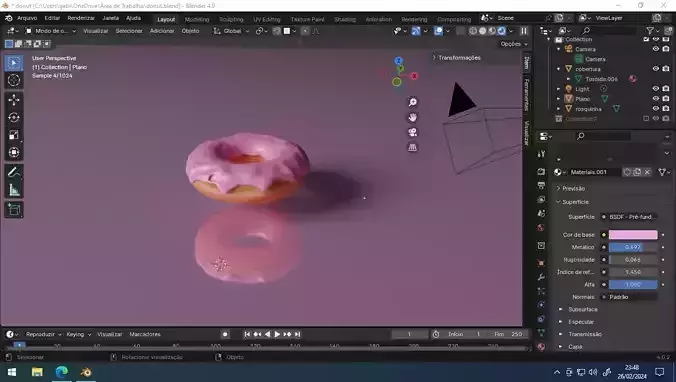This screenshot has width=676, height=382.
Task: Open the Global orientation dropdown
Action: coord(232,31)
